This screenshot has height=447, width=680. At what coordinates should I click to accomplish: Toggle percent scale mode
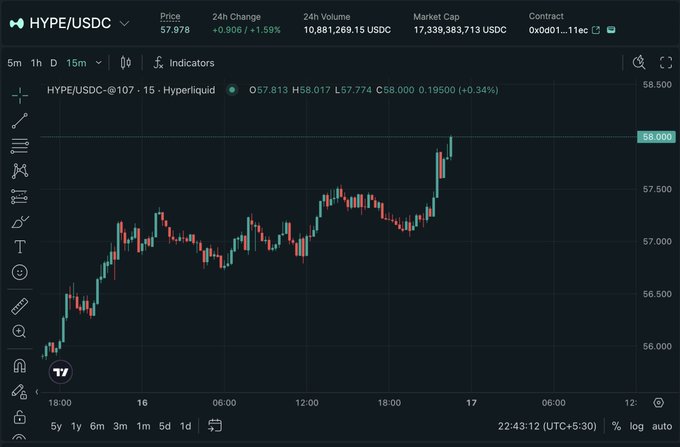(x=616, y=426)
